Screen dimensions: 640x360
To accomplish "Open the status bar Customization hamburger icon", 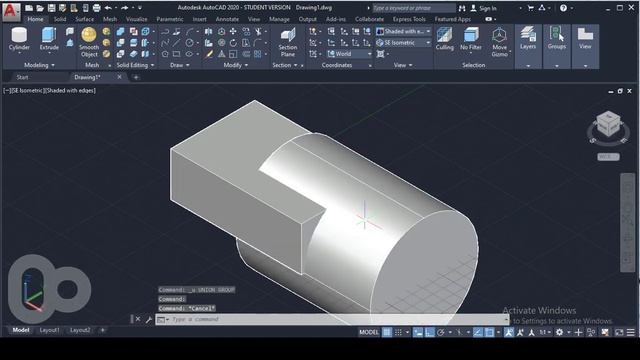I will pyautogui.click(x=631, y=332).
